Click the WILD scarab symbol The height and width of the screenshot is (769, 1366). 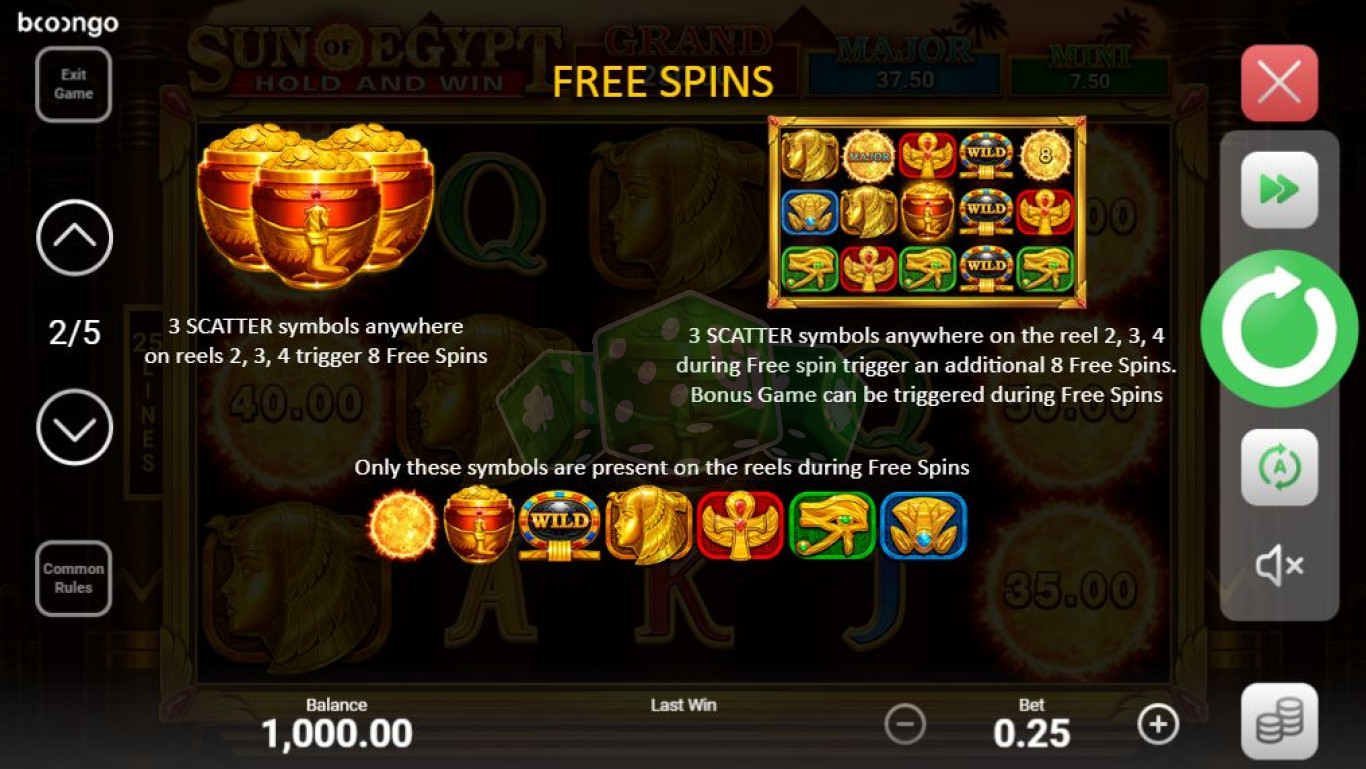(559, 524)
